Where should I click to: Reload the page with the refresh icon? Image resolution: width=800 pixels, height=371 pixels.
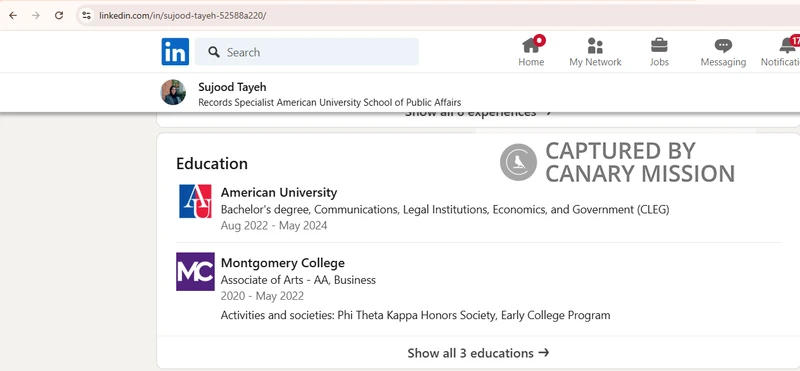[59, 15]
